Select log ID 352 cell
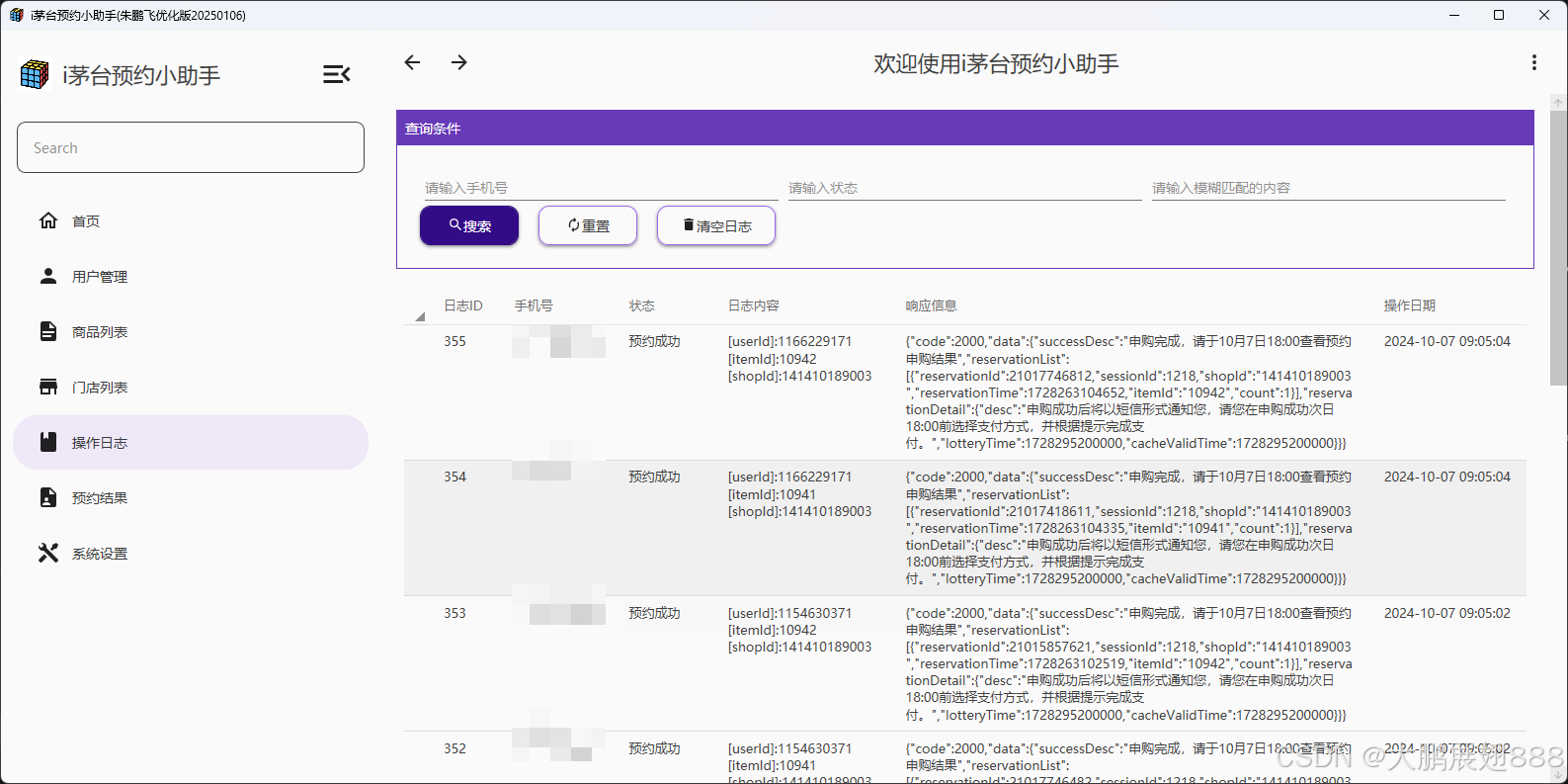The height and width of the screenshot is (784, 1568). click(454, 748)
